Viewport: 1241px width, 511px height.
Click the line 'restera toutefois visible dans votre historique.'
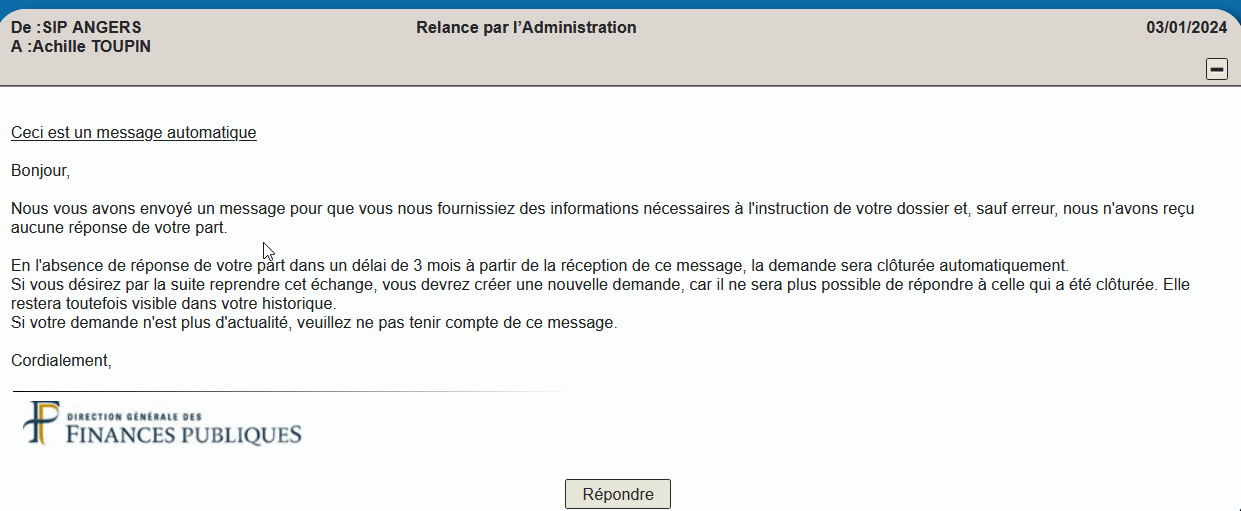(173, 304)
